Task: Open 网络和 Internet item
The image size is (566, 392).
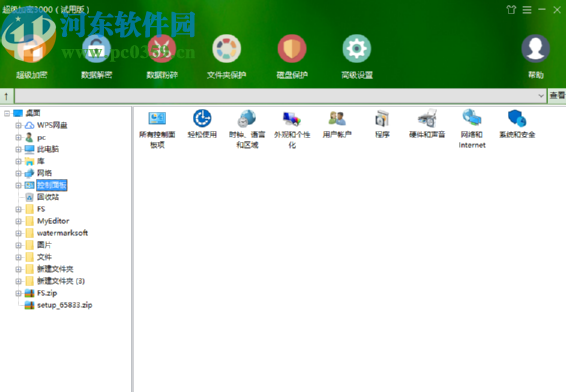Action: click(472, 129)
